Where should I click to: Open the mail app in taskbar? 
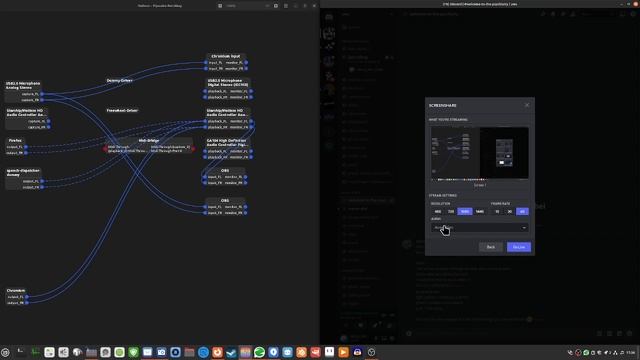click(147, 352)
